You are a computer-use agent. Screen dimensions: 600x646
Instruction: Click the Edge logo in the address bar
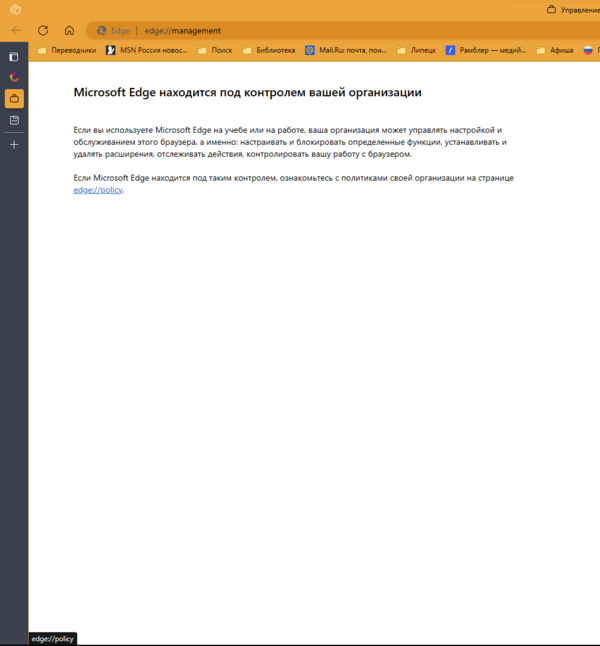click(x=101, y=31)
